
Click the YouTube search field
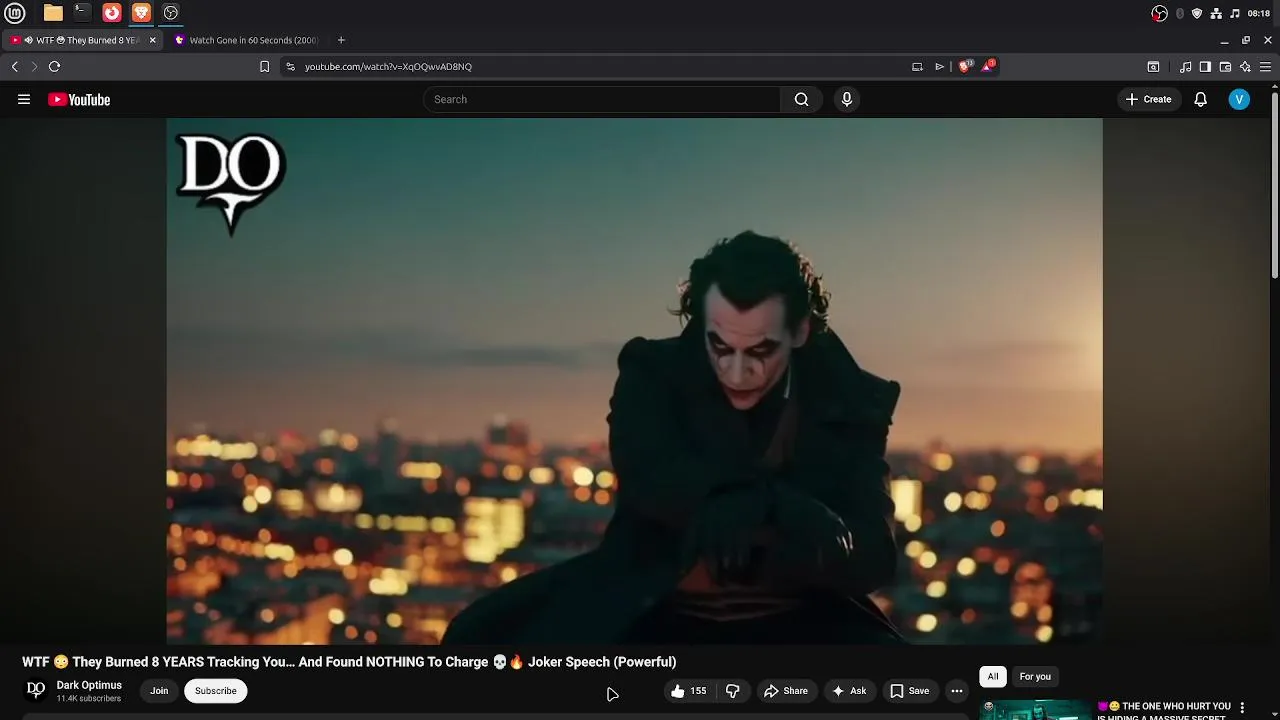click(601, 99)
